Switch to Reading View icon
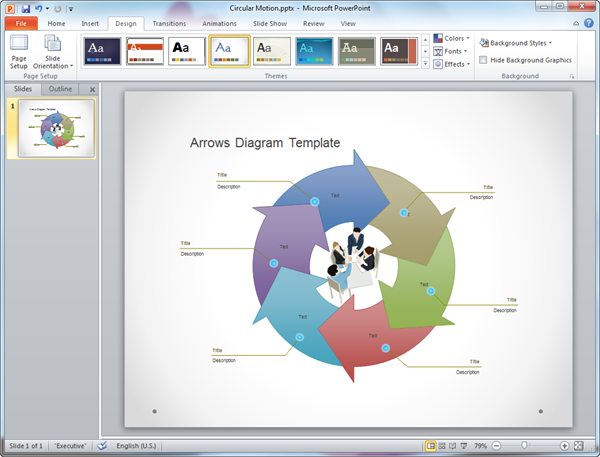 [453, 446]
